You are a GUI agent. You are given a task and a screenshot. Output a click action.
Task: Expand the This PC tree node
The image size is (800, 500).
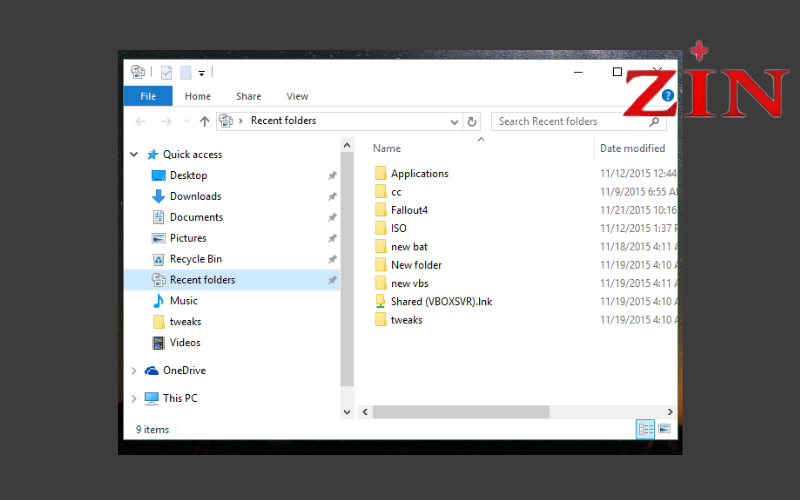[134, 398]
